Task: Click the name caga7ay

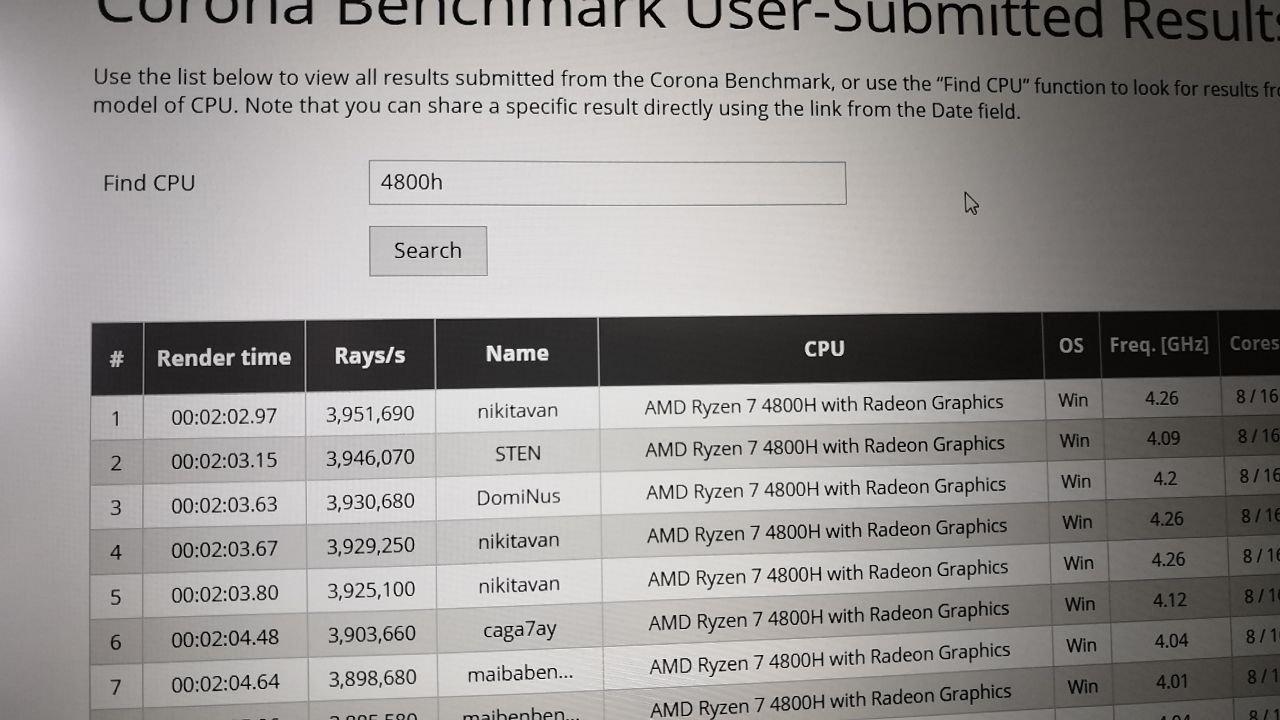Action: 519,629
